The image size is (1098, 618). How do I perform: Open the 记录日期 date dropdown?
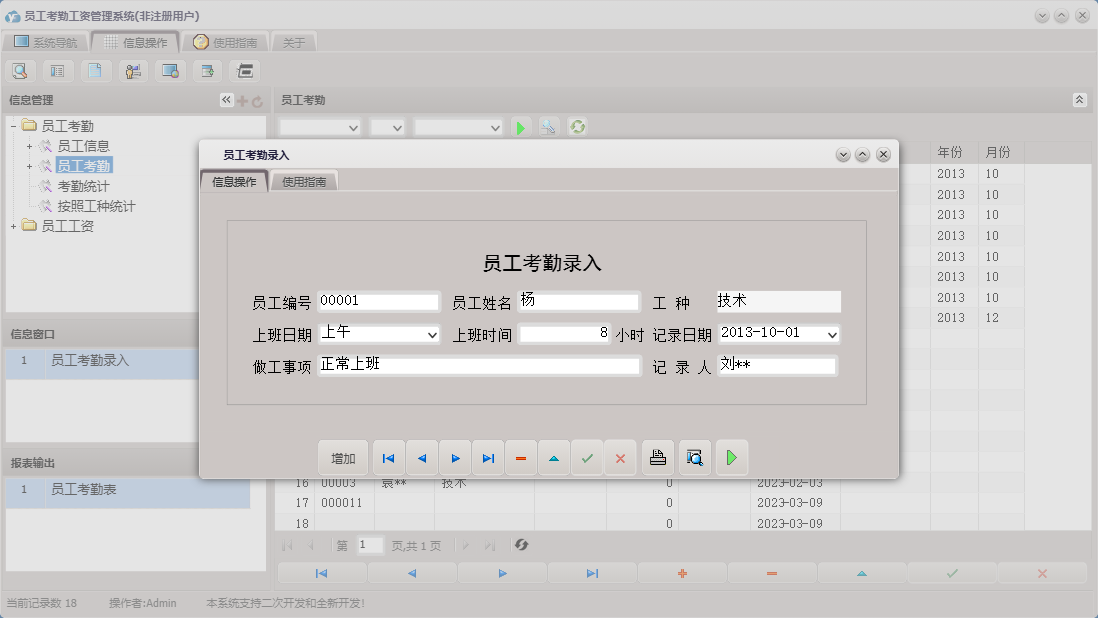pyautogui.click(x=828, y=334)
